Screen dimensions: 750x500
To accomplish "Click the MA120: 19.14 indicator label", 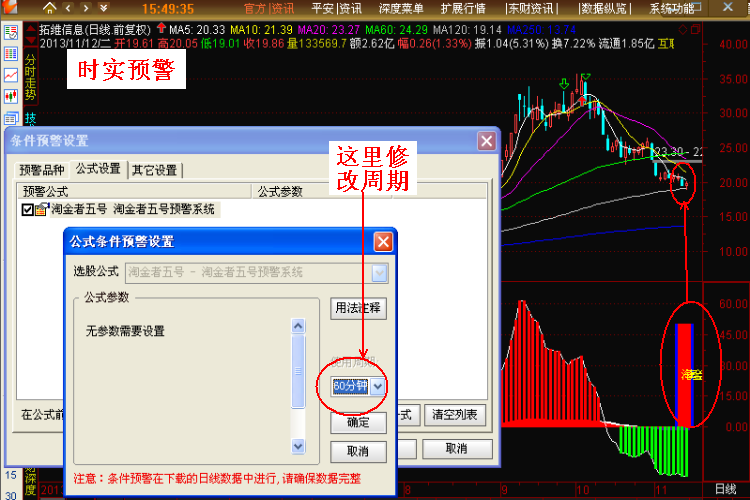I will 467,30.
